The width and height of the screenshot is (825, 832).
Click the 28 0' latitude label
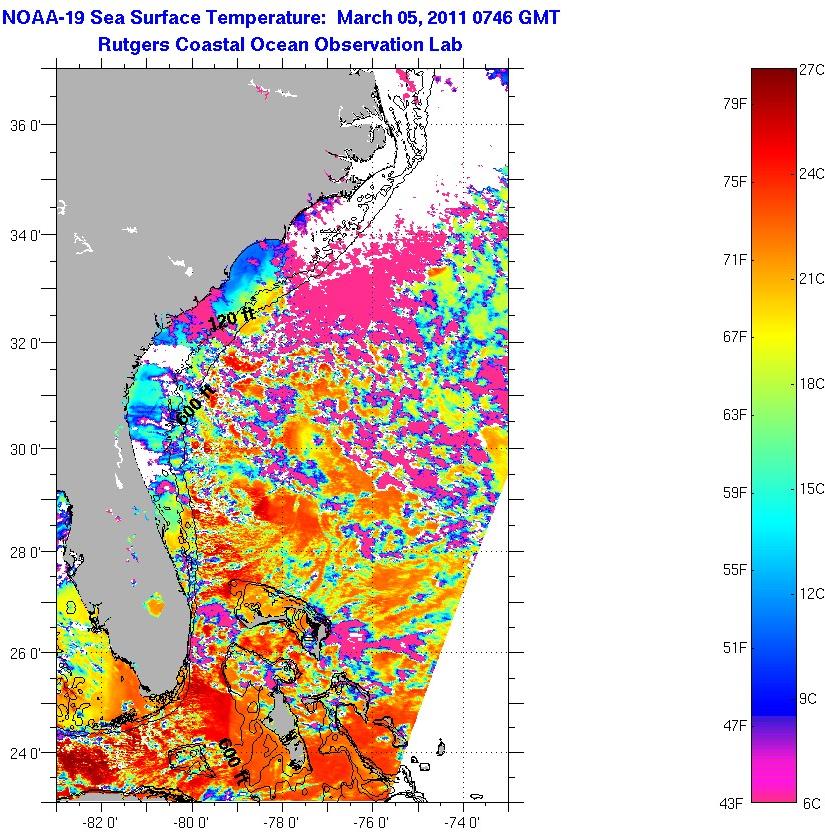pos(25,552)
